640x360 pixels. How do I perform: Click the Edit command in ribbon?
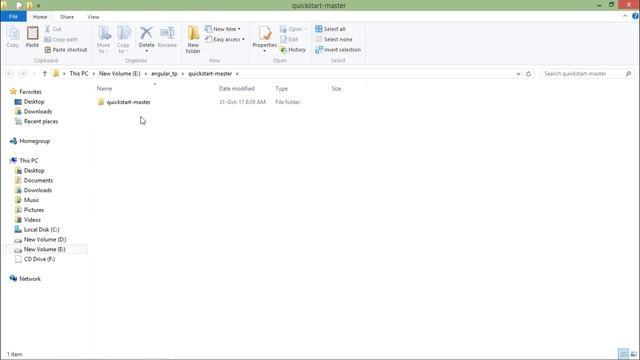tap(289, 40)
